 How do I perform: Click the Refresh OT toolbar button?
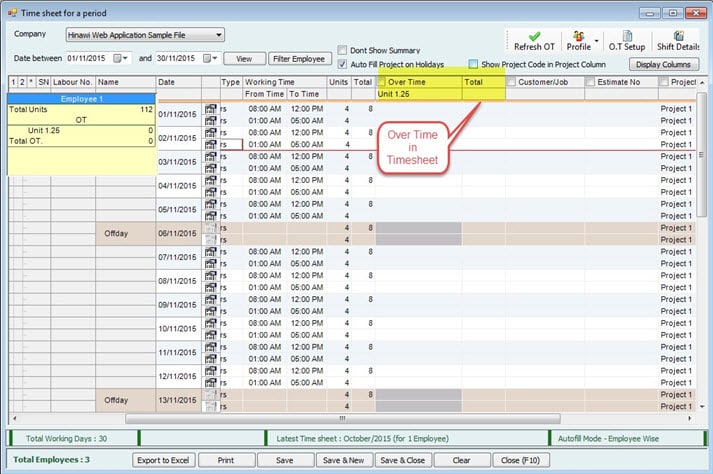pyautogui.click(x=534, y=41)
